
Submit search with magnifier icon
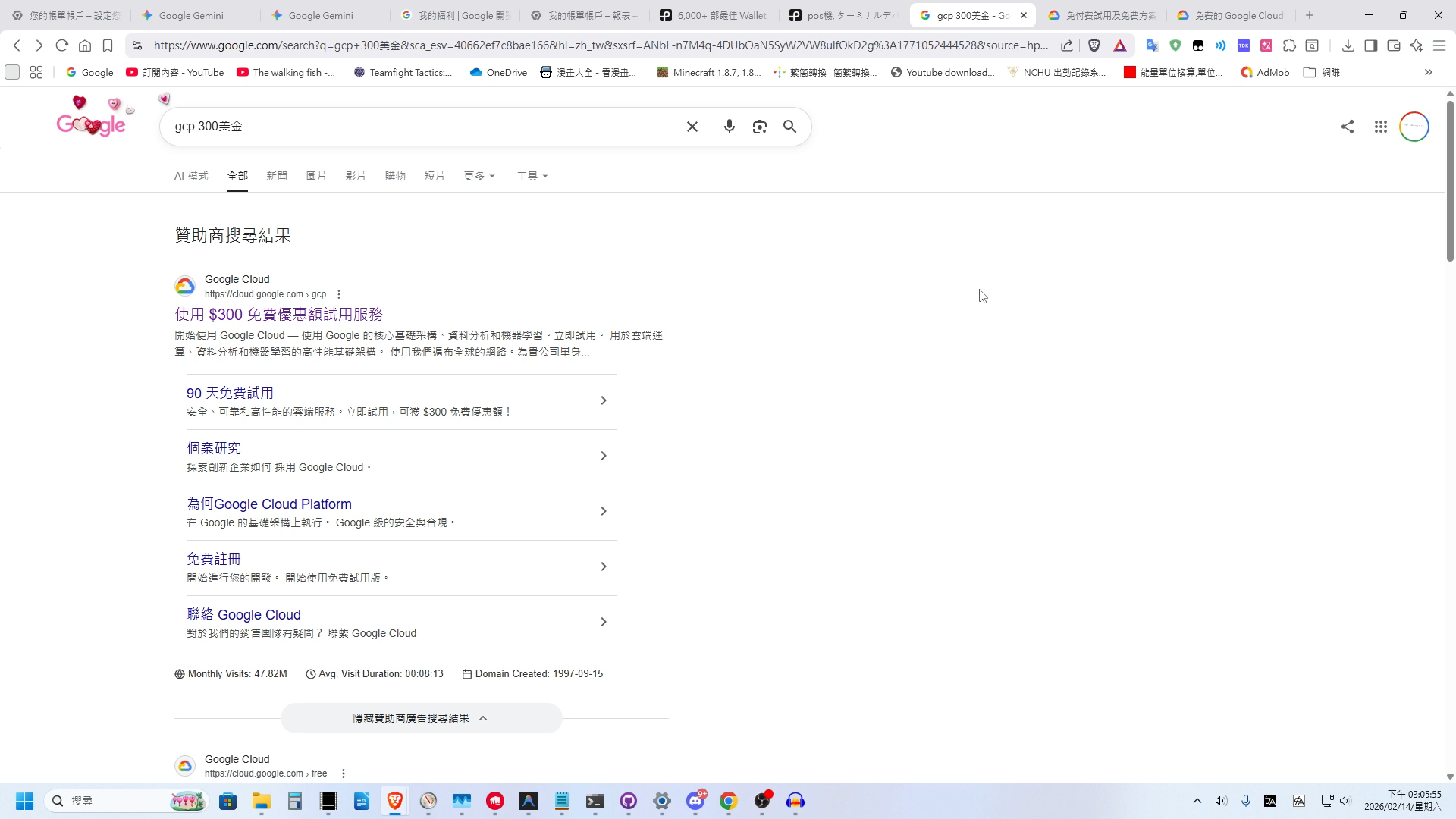coord(789,127)
